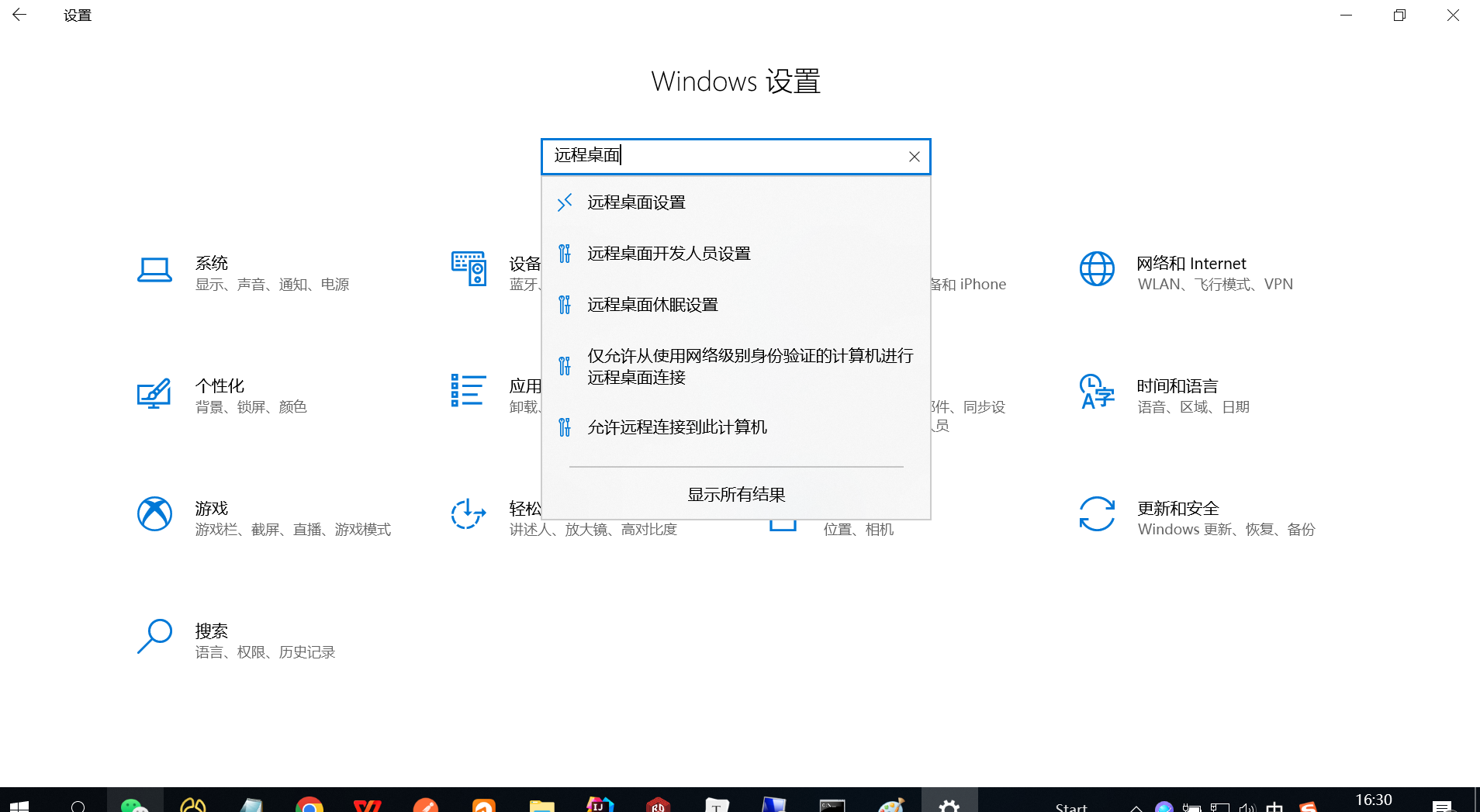Click 显示、声音、通知、电源 description
Screen dimensions: 1480x812
click(x=272, y=285)
